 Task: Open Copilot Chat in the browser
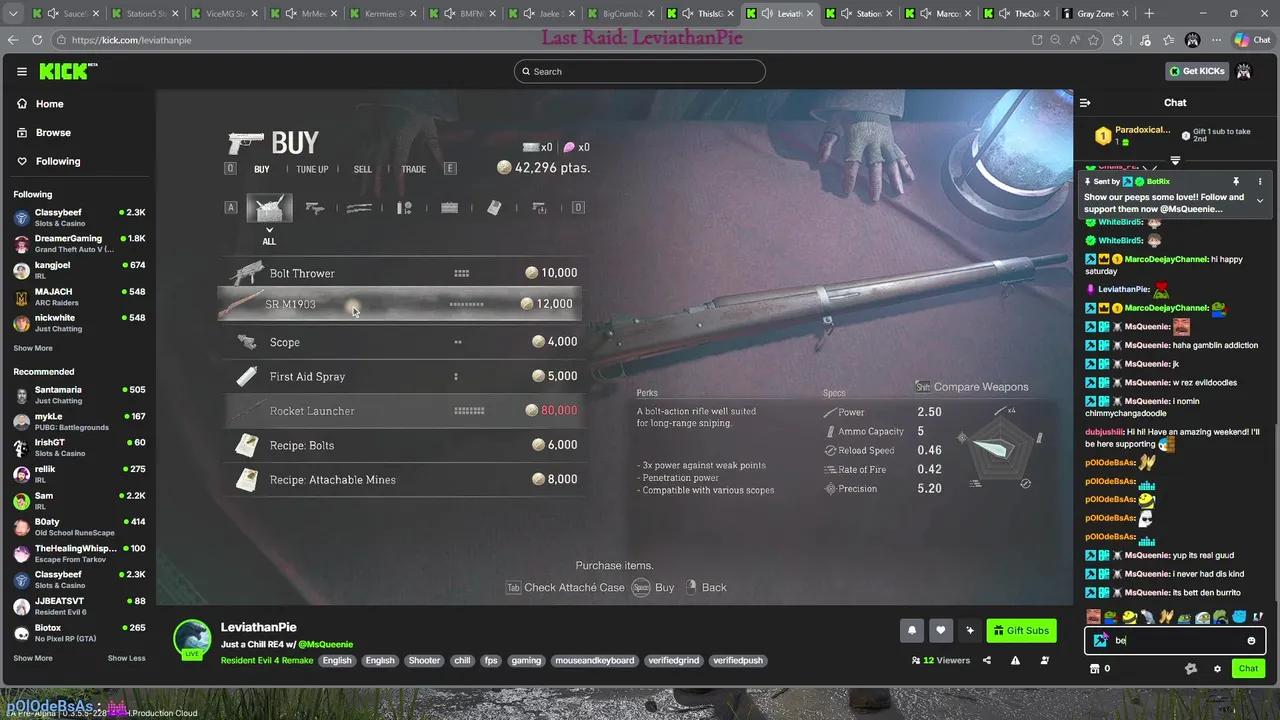click(x=1254, y=40)
